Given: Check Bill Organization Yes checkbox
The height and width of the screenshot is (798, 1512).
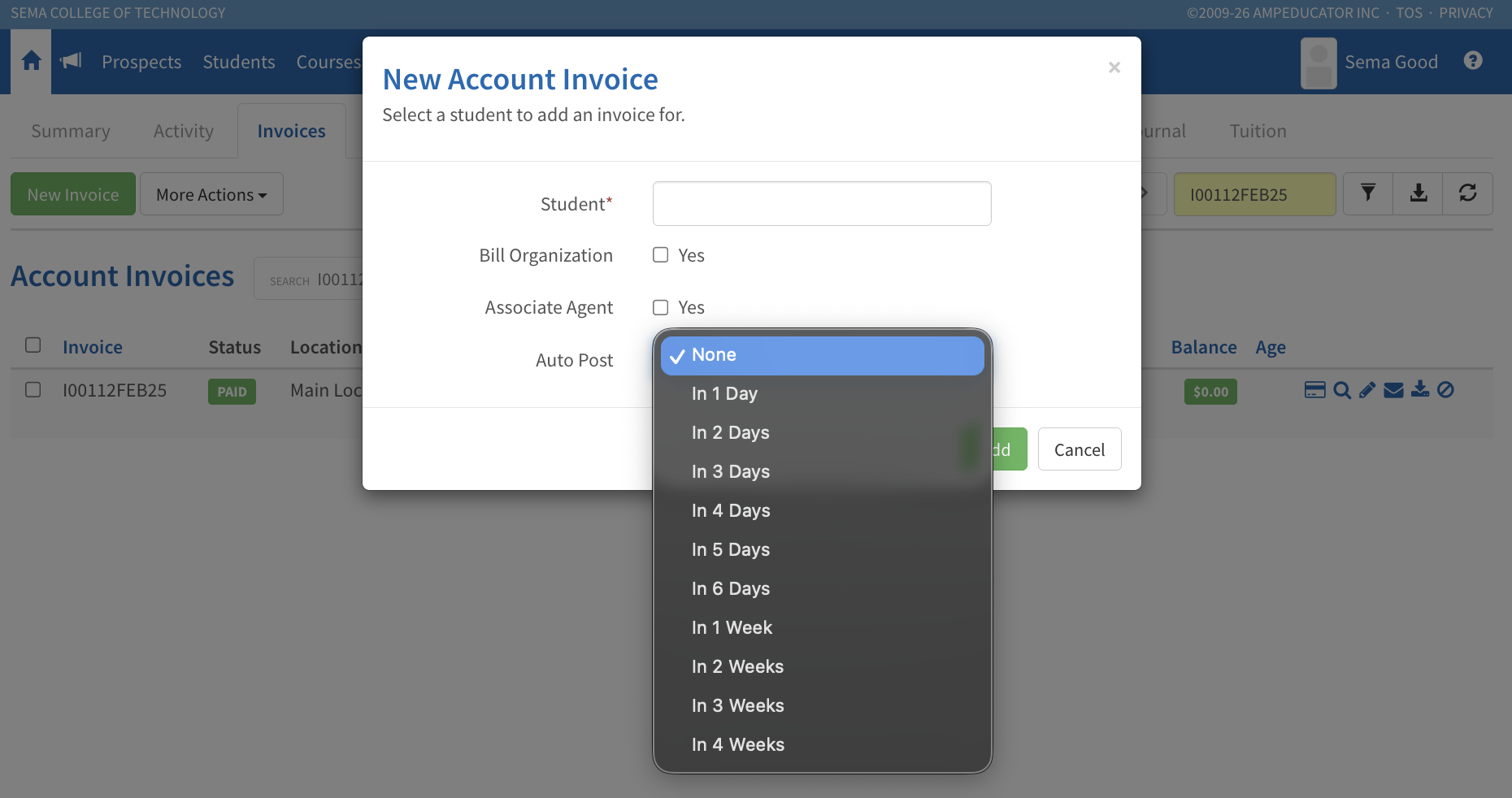Looking at the screenshot, I should 661,255.
